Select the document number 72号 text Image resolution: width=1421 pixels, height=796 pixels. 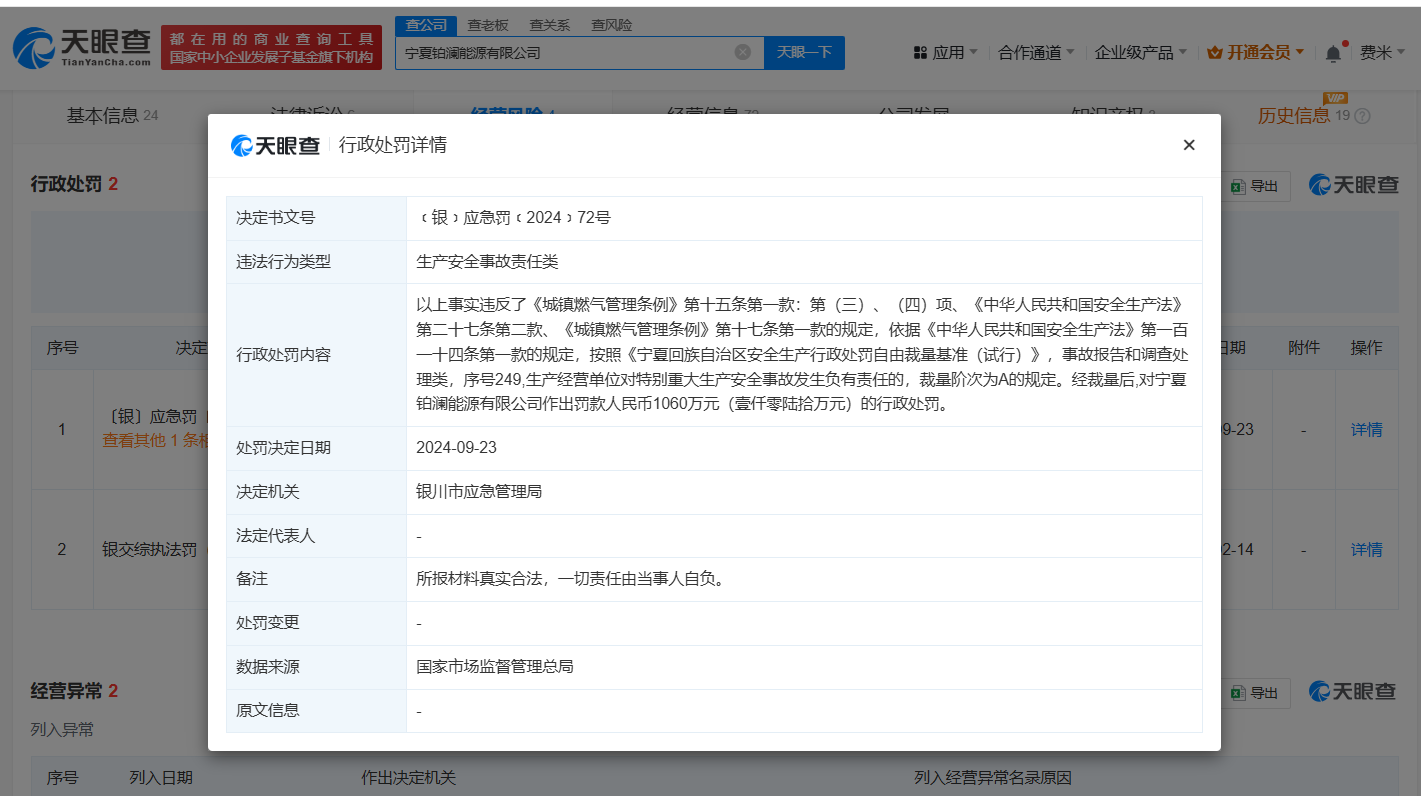593,217
